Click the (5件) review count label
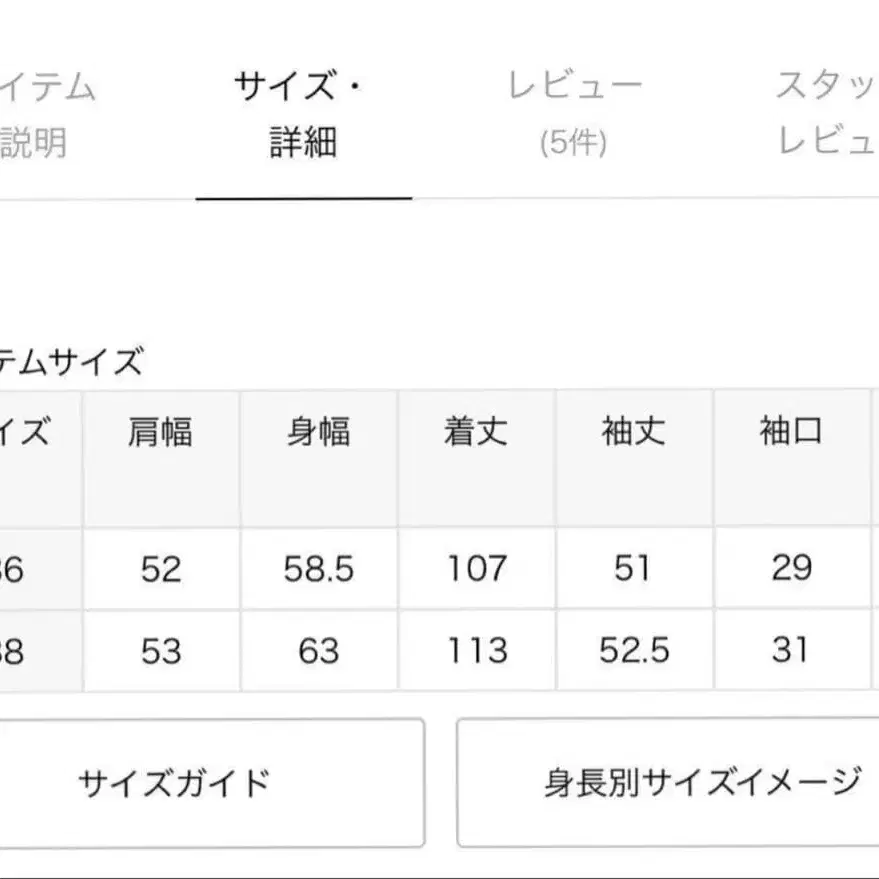Viewport: 879px width, 879px height. (x=575, y=140)
